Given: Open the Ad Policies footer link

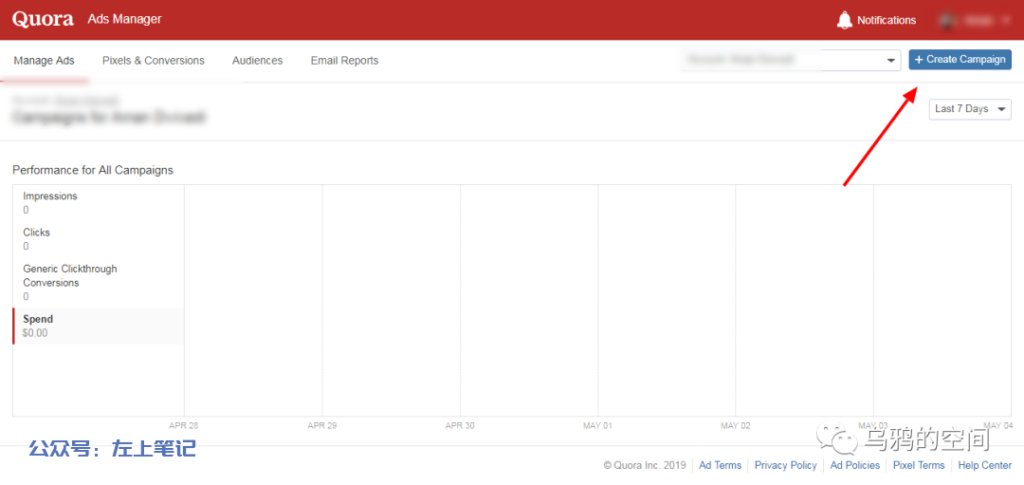Looking at the screenshot, I should 855,465.
